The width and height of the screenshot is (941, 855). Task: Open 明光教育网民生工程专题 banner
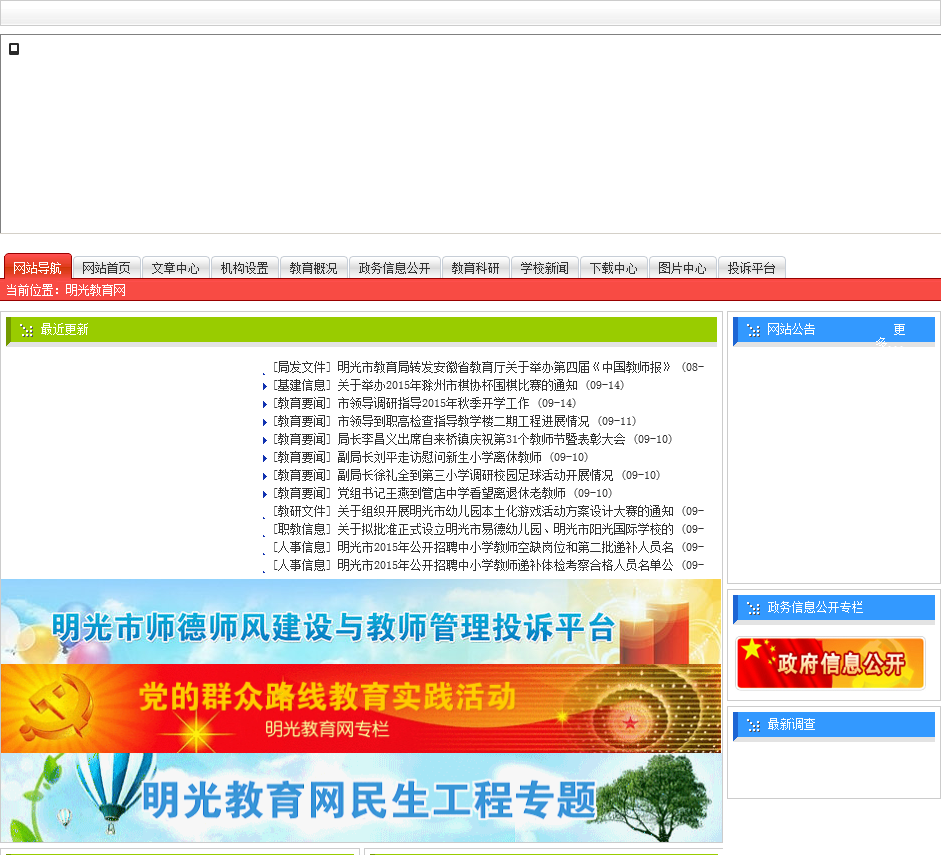click(x=361, y=798)
